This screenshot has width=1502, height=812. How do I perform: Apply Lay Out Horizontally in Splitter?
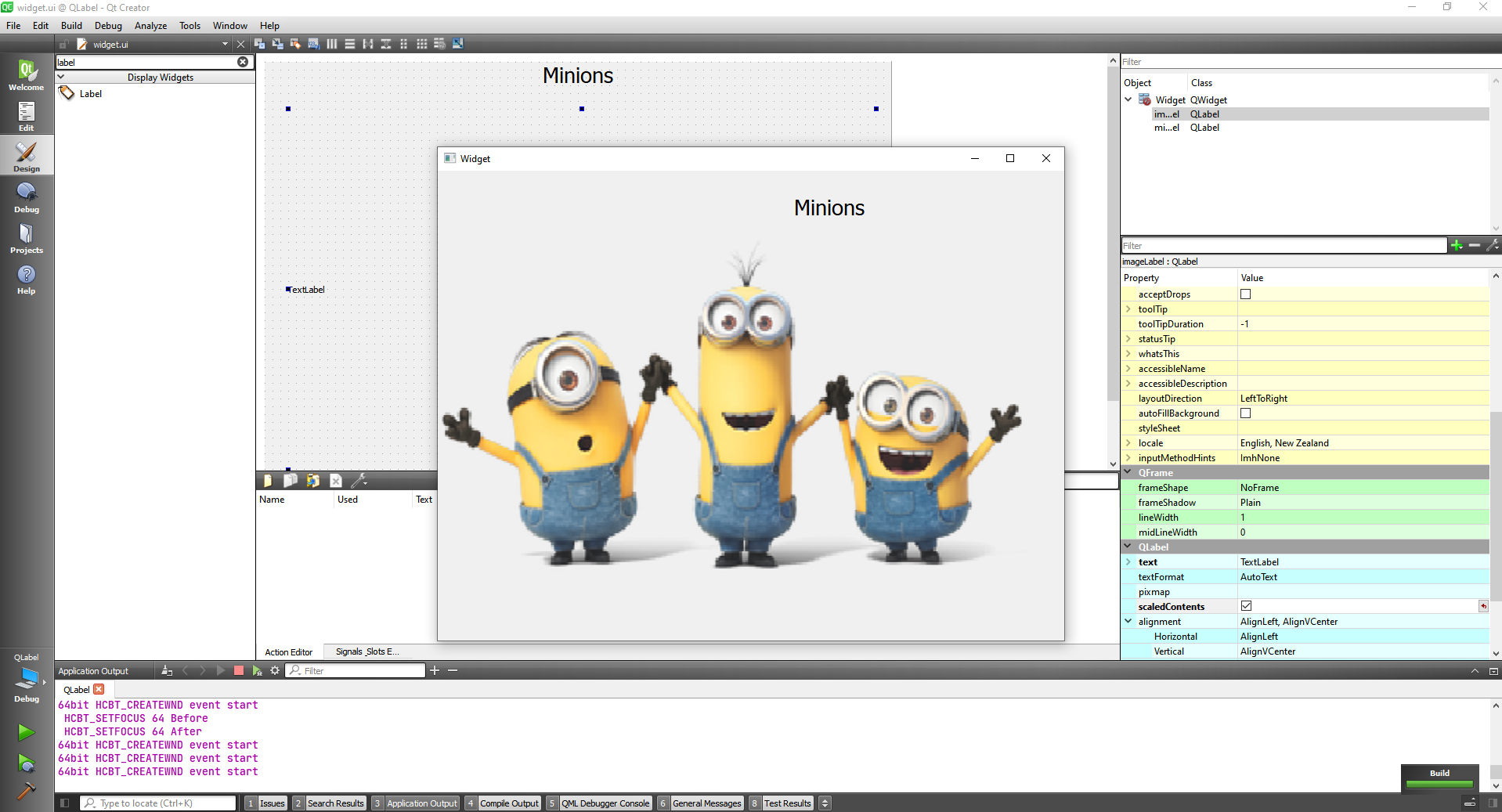[368, 44]
